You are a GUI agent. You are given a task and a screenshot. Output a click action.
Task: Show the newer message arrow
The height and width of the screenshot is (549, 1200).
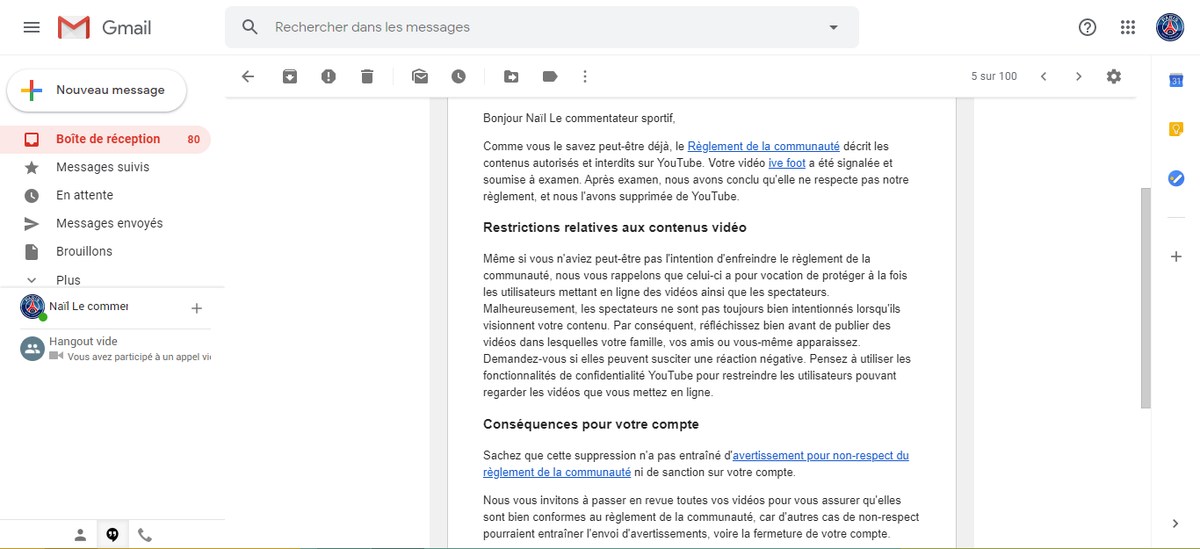coord(1043,76)
